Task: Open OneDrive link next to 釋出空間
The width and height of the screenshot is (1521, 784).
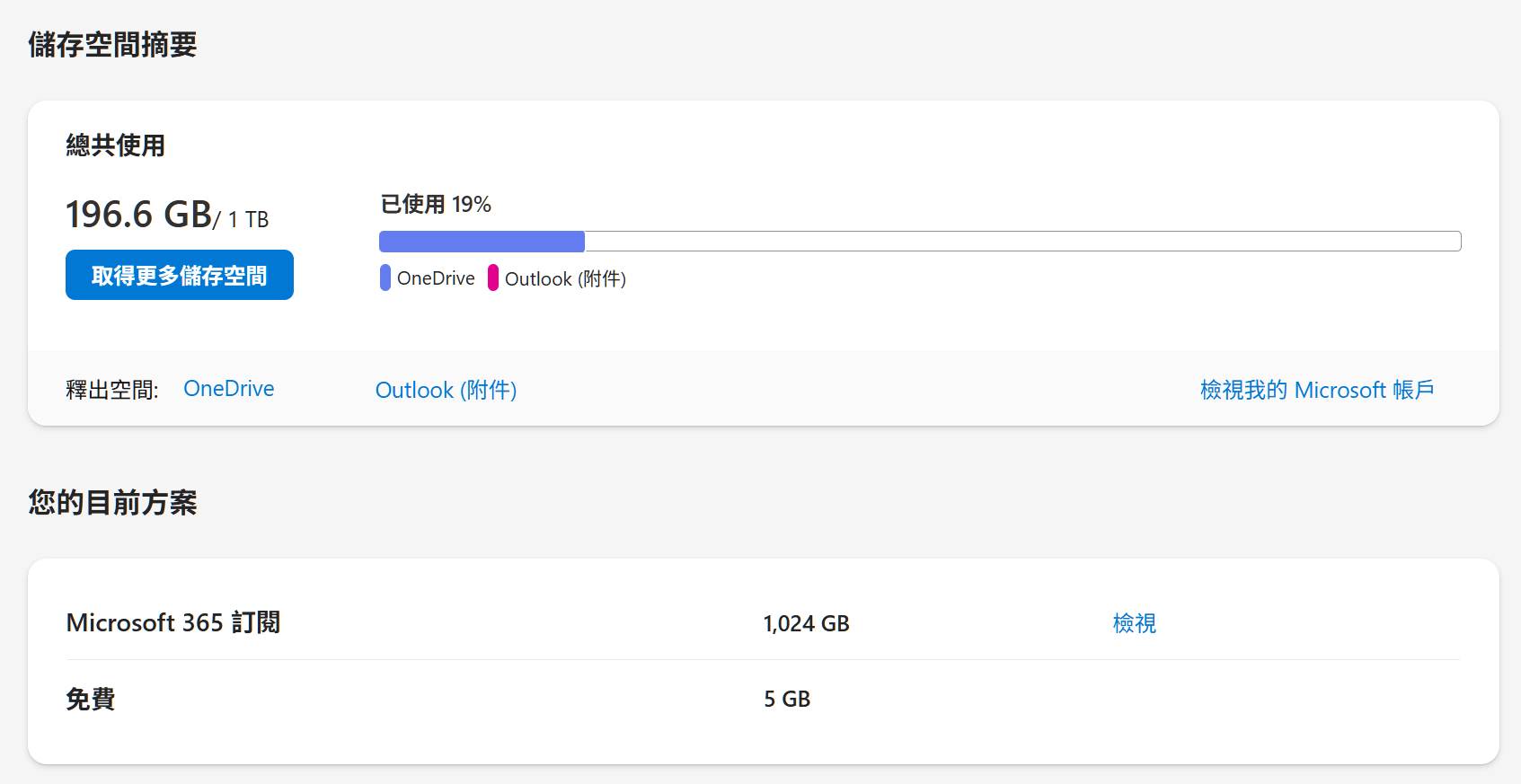Action: pyautogui.click(x=229, y=389)
